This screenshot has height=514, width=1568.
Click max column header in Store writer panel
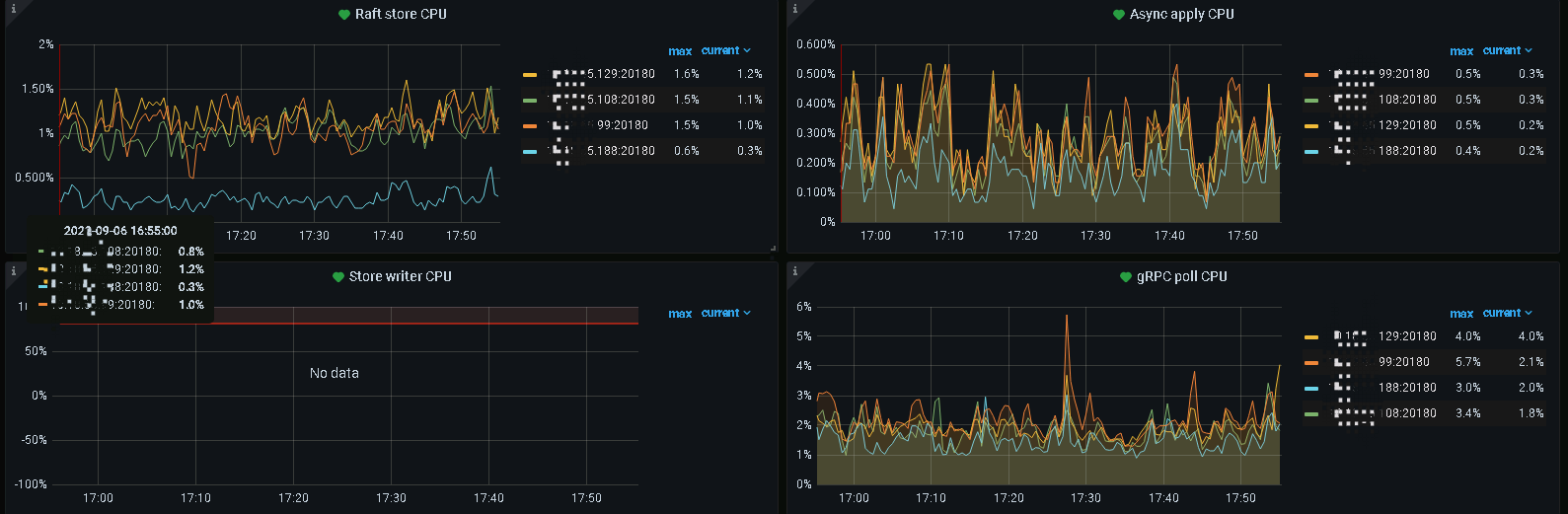(x=680, y=314)
